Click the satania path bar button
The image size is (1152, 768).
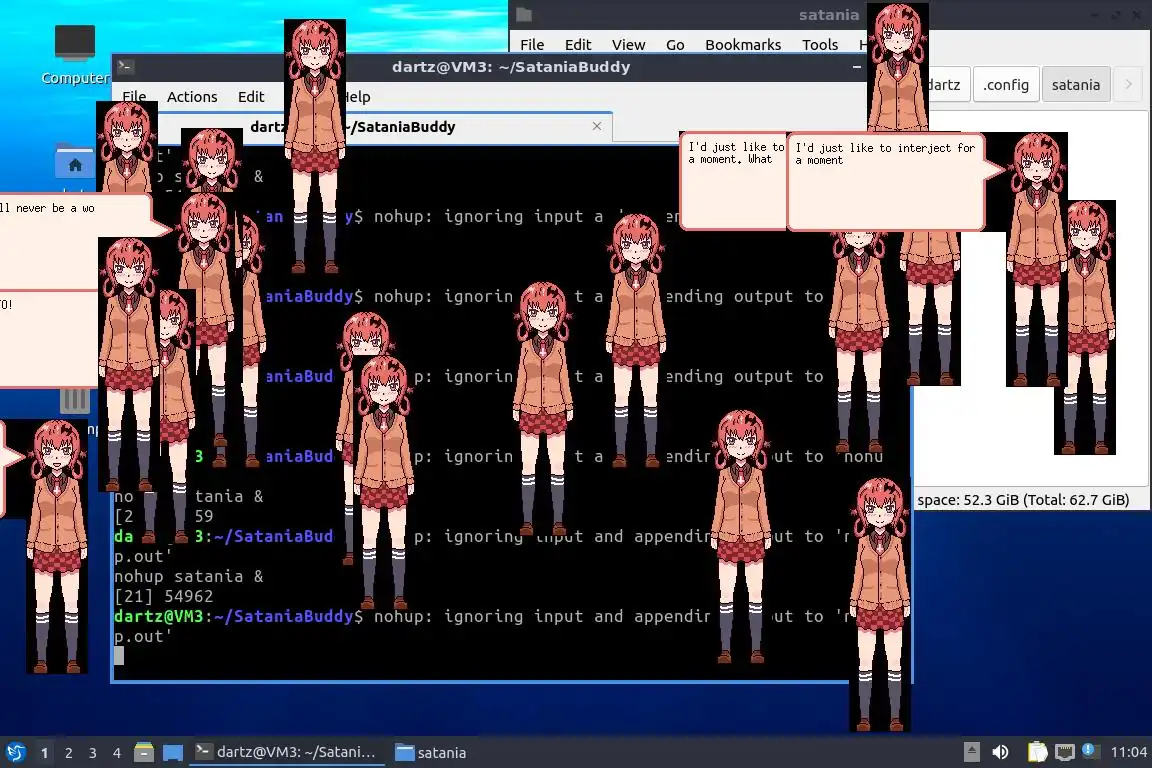1076,85
